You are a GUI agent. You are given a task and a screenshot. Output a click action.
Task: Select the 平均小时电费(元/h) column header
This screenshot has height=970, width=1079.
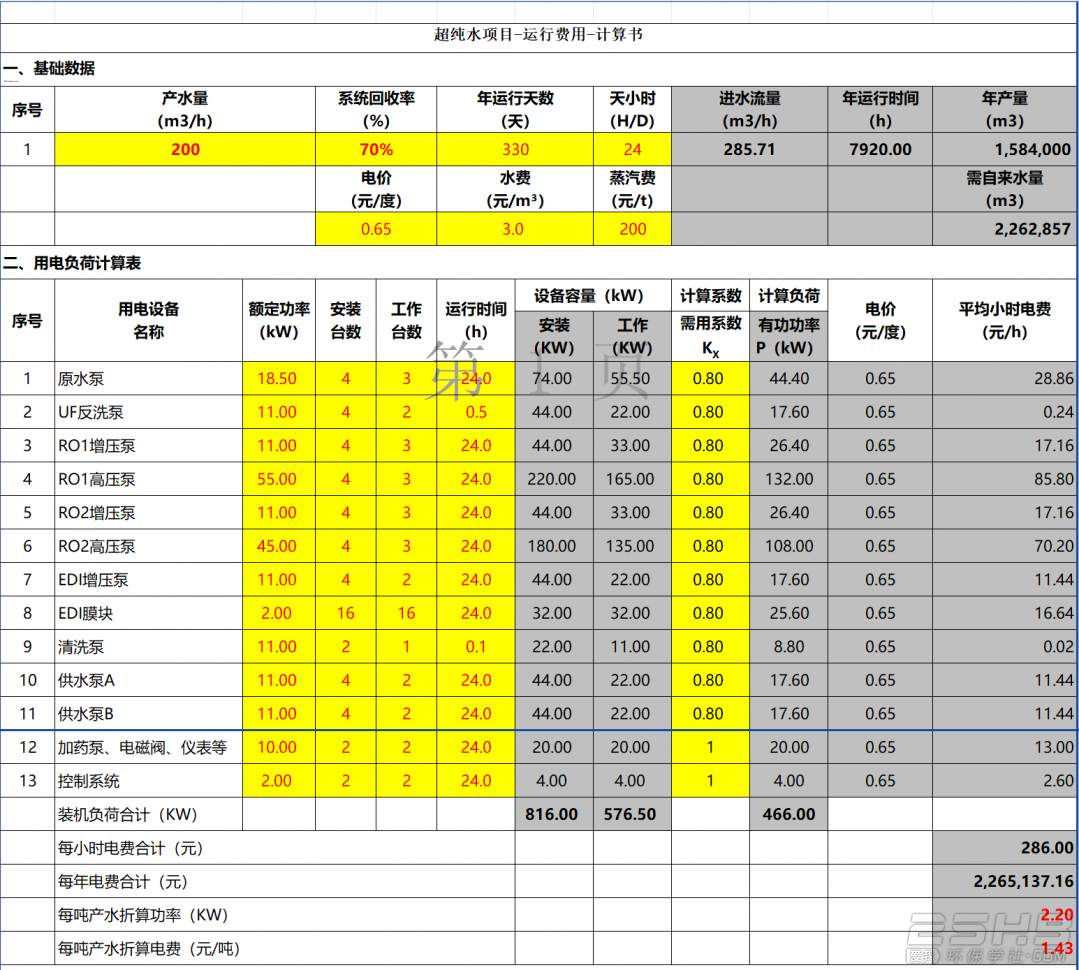[x=1005, y=321]
